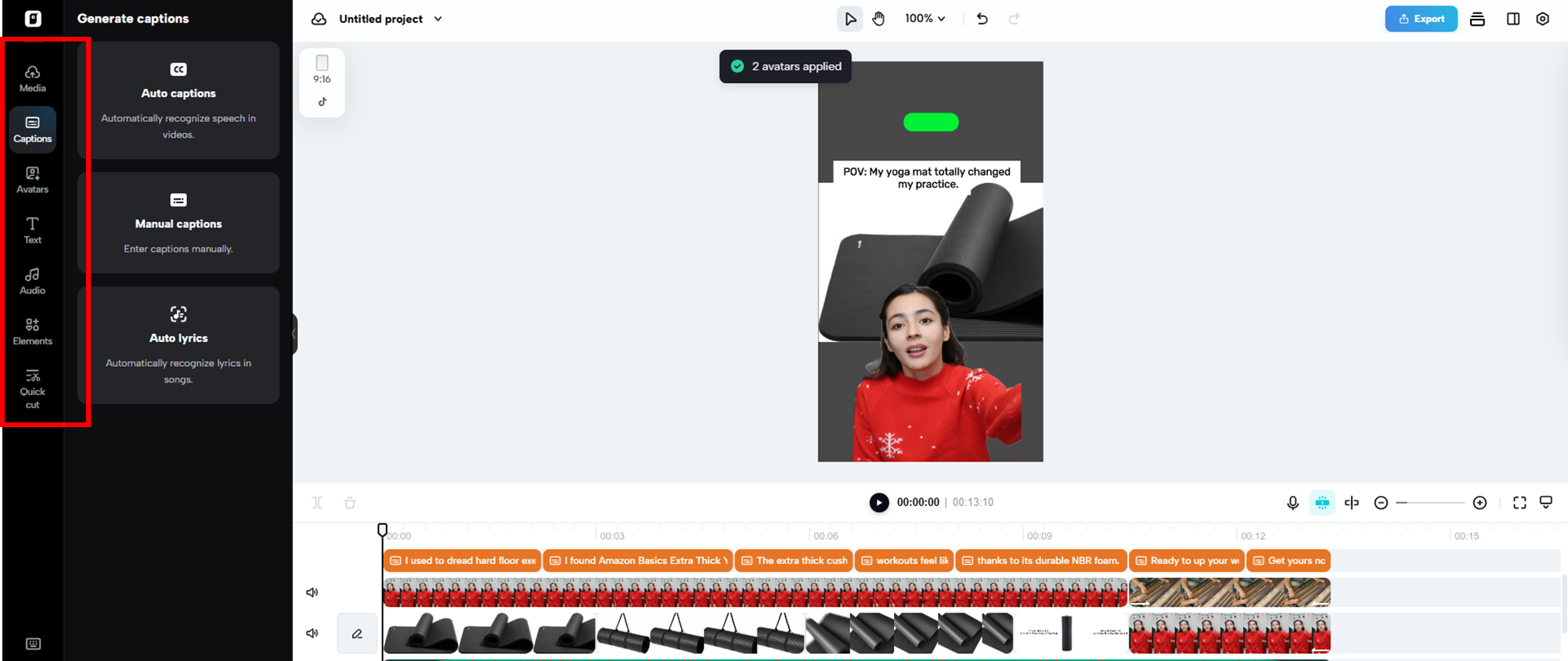Image resolution: width=1568 pixels, height=661 pixels.
Task: Click the TikTok platform icon under 9:16
Action: 323,102
